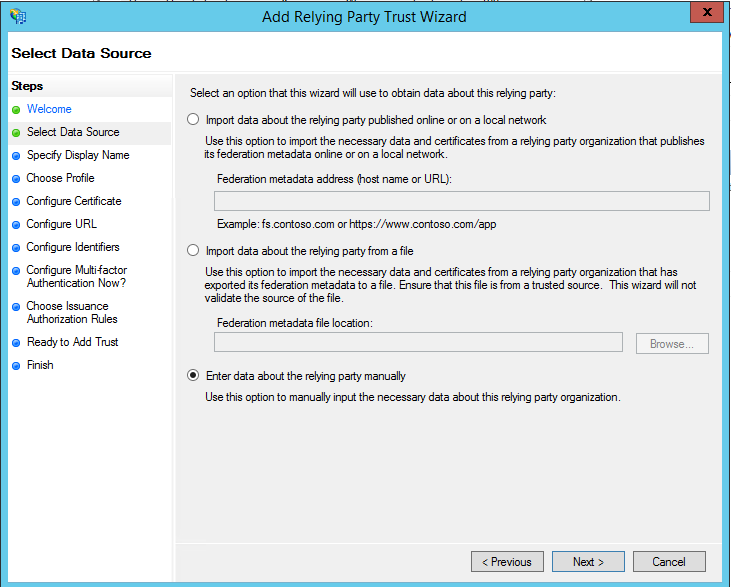Open the Welcome step link
The width and height of the screenshot is (731, 587).
click(x=49, y=109)
